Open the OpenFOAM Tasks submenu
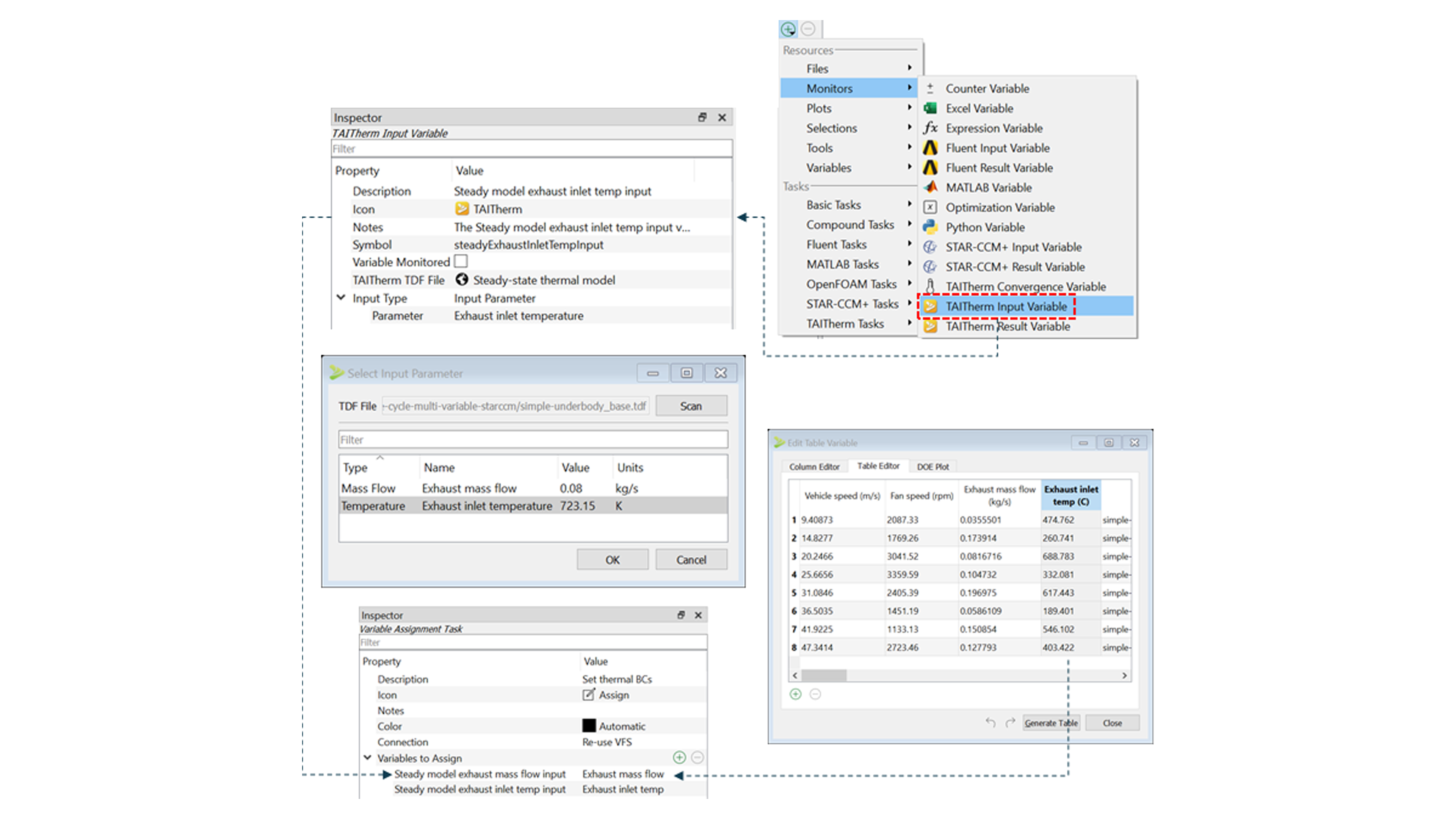The image size is (1456, 819). coord(849,284)
